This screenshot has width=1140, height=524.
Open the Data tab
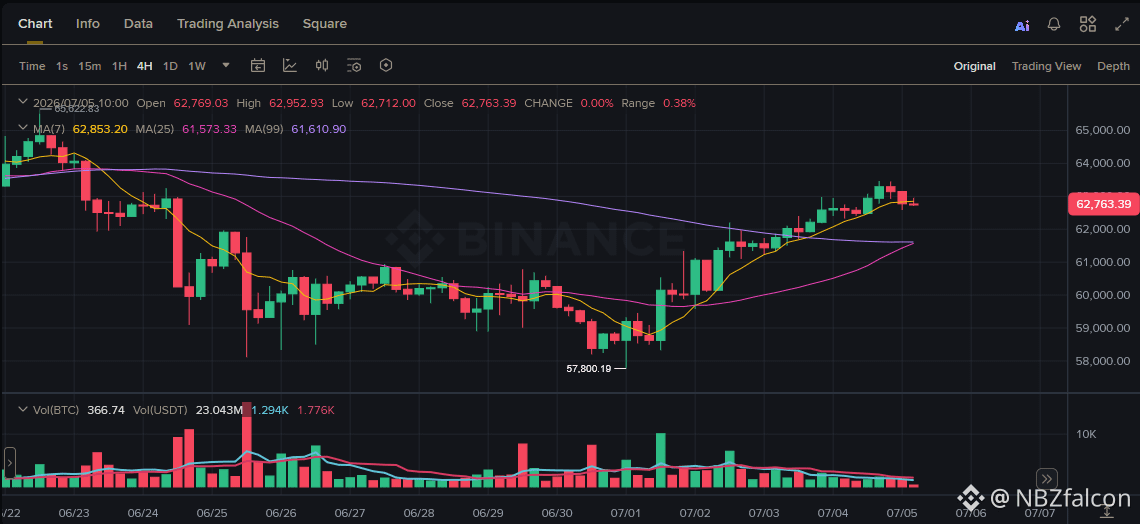click(138, 23)
